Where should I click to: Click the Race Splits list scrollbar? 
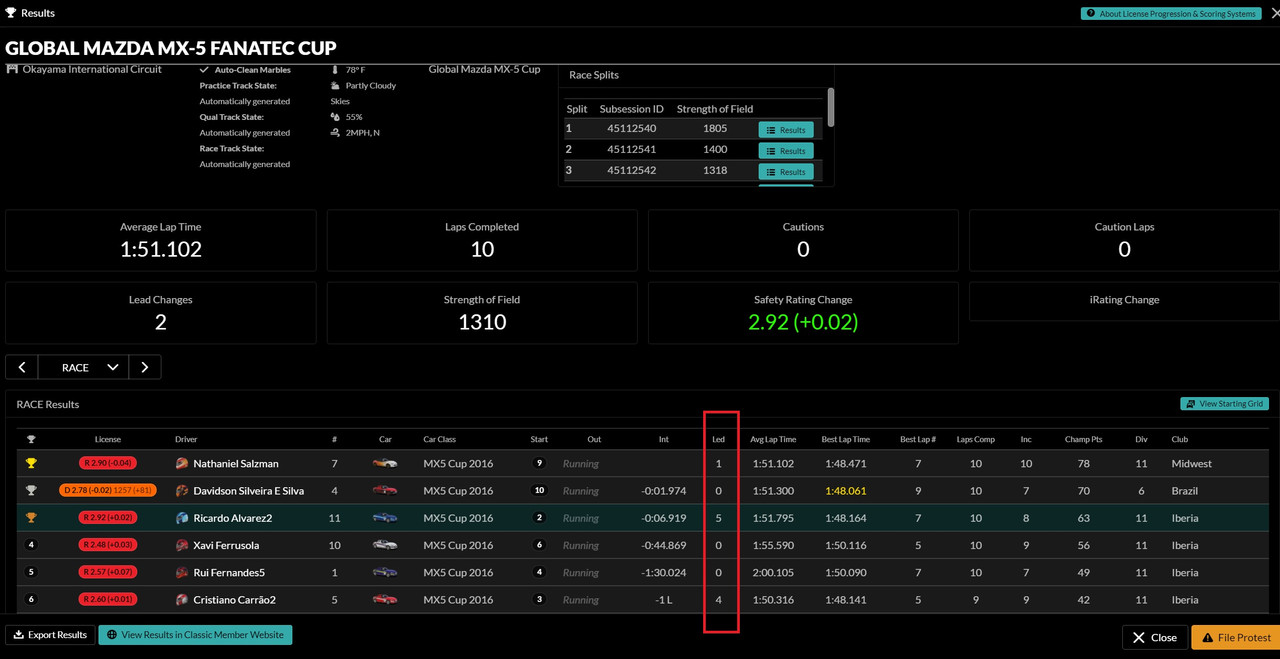tap(830, 107)
